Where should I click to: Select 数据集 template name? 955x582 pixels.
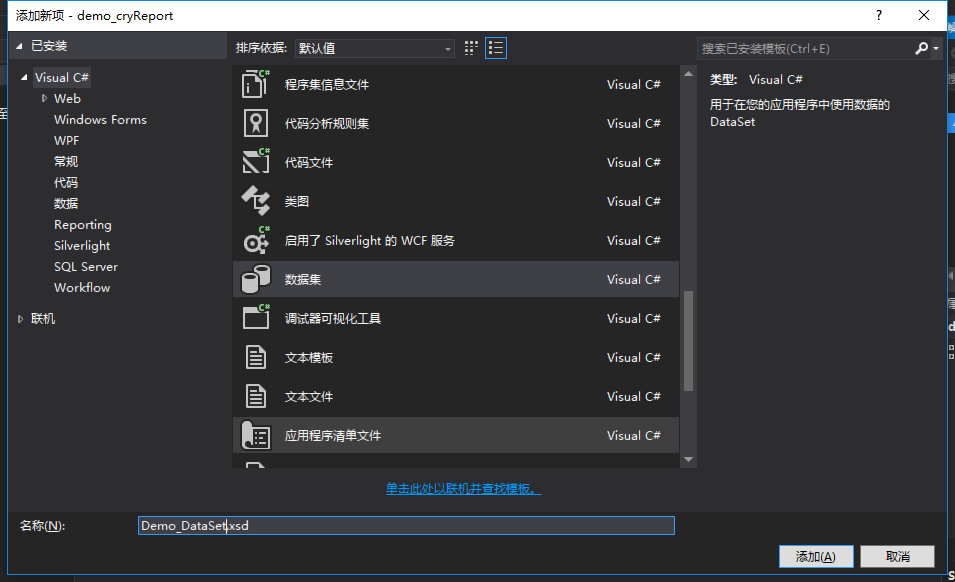pos(303,279)
